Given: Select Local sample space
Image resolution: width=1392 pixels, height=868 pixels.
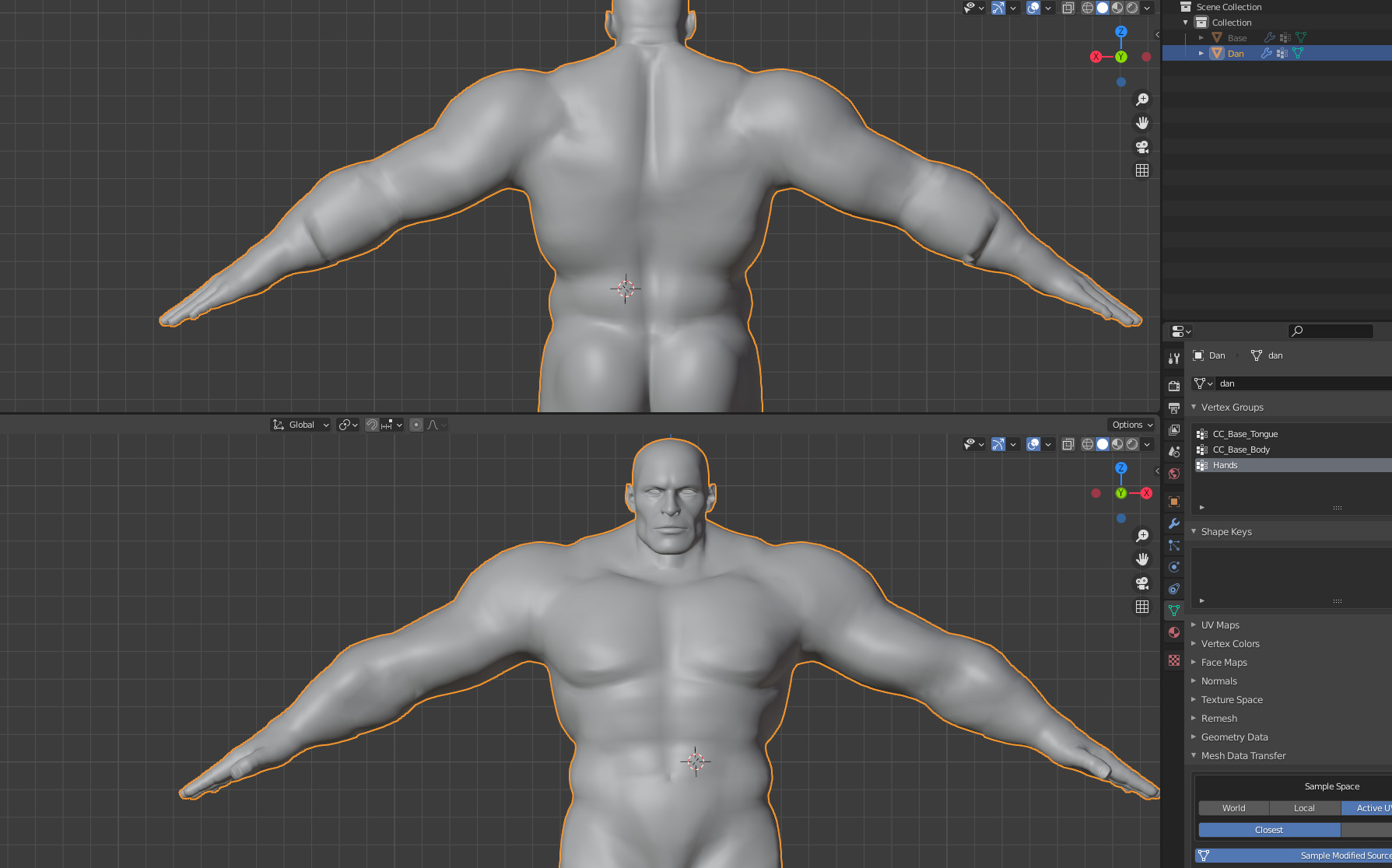Looking at the screenshot, I should [1305, 808].
